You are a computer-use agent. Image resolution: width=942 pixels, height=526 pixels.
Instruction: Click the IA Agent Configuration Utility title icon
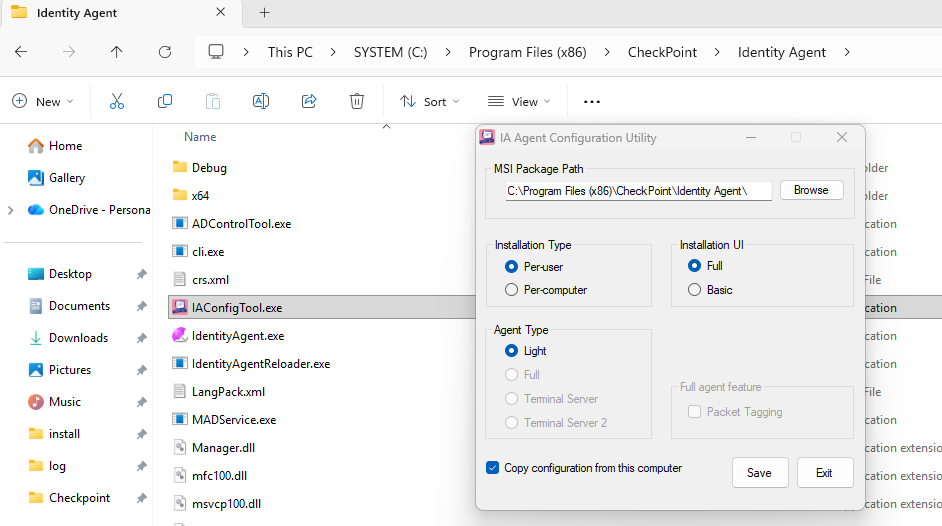487,138
